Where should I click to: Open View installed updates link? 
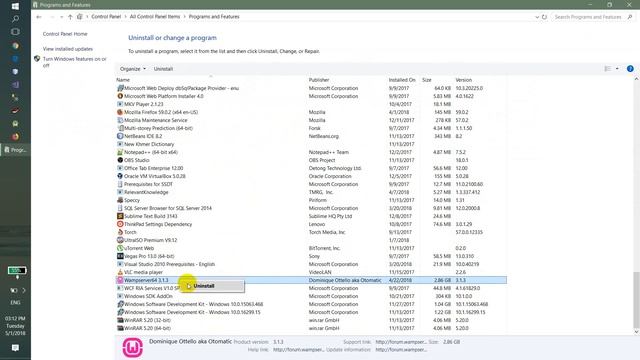(x=68, y=49)
